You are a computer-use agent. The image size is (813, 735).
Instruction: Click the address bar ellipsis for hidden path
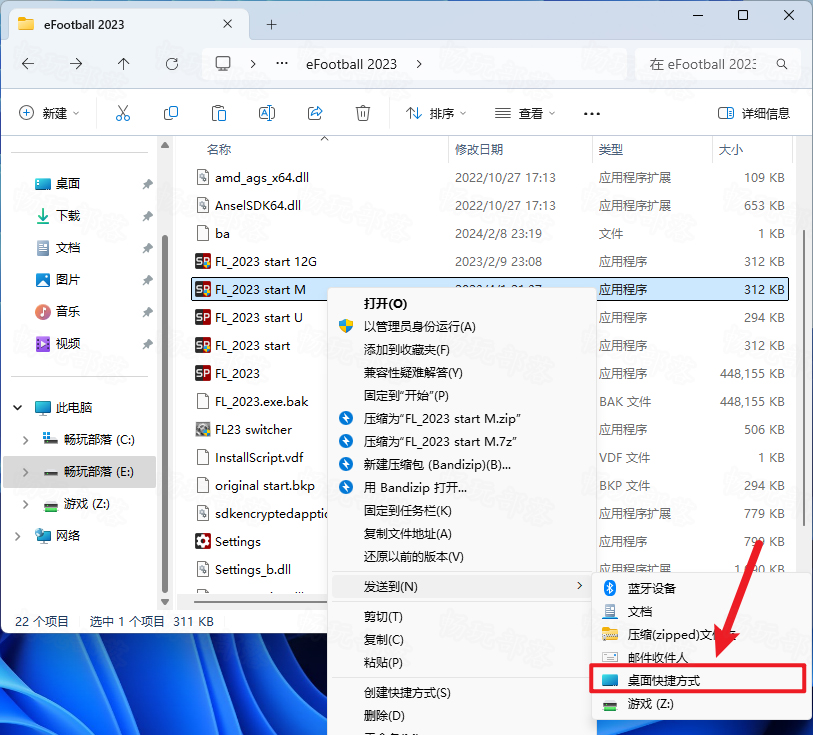point(282,63)
